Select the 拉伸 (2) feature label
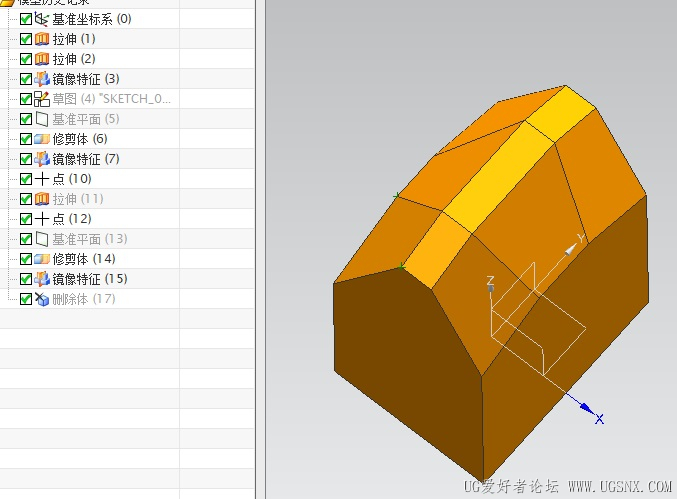The height and width of the screenshot is (499, 677). point(74,59)
